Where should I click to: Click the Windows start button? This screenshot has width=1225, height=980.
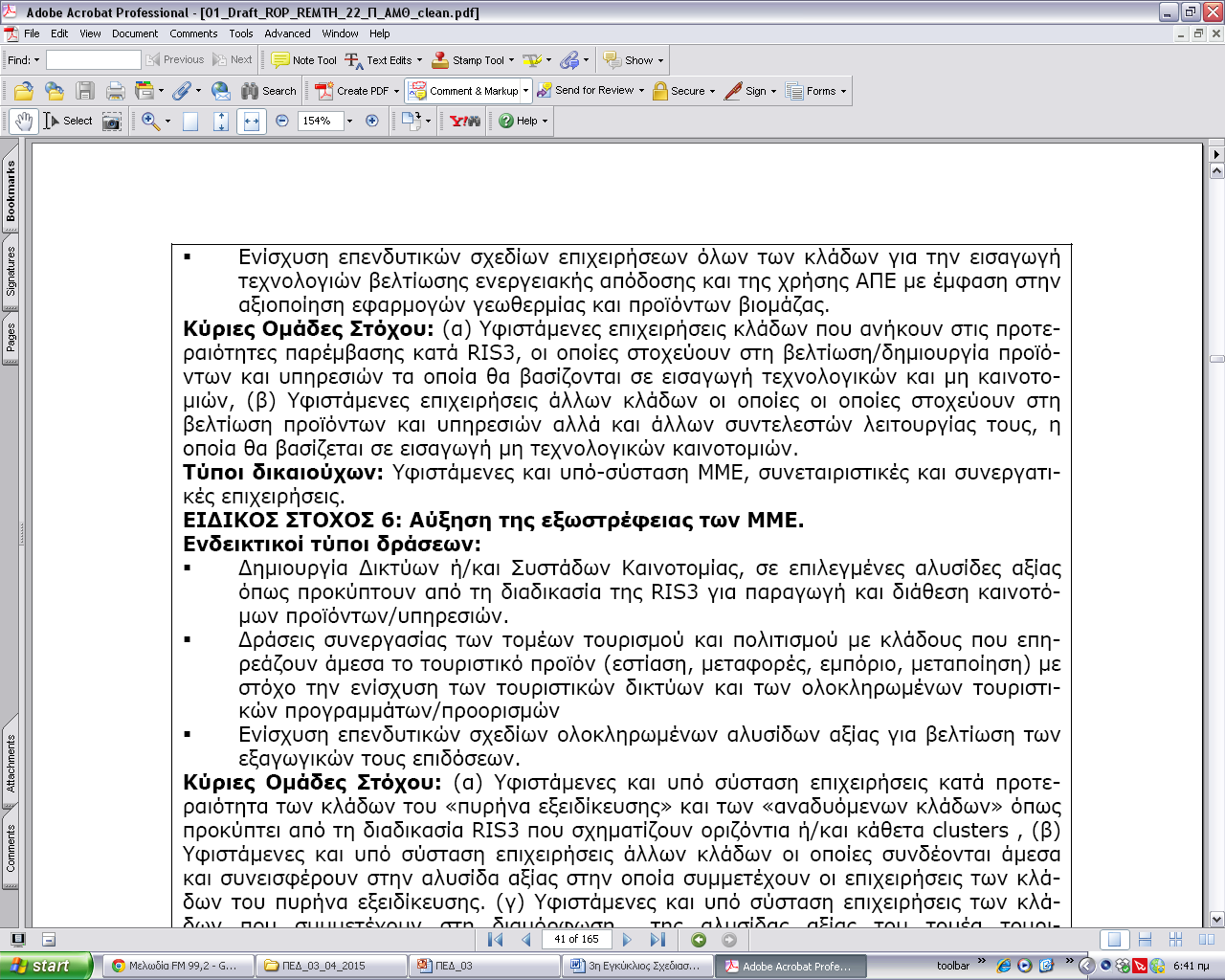tap(47, 966)
